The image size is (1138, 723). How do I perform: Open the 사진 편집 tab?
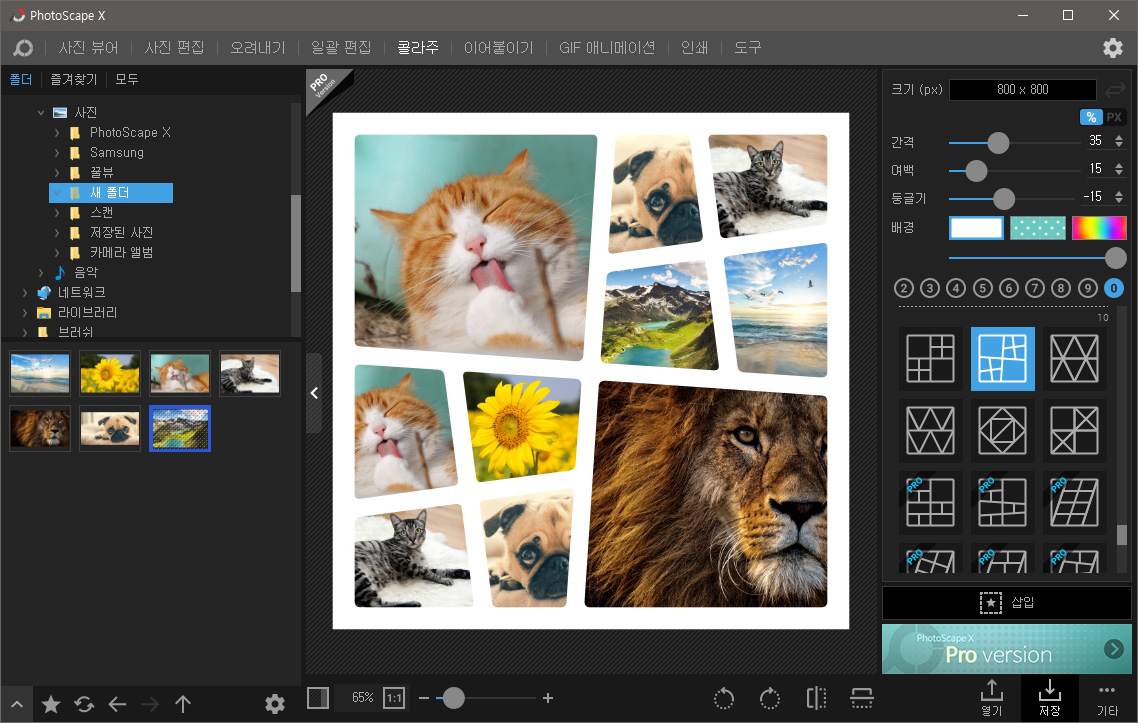[x=174, y=48]
